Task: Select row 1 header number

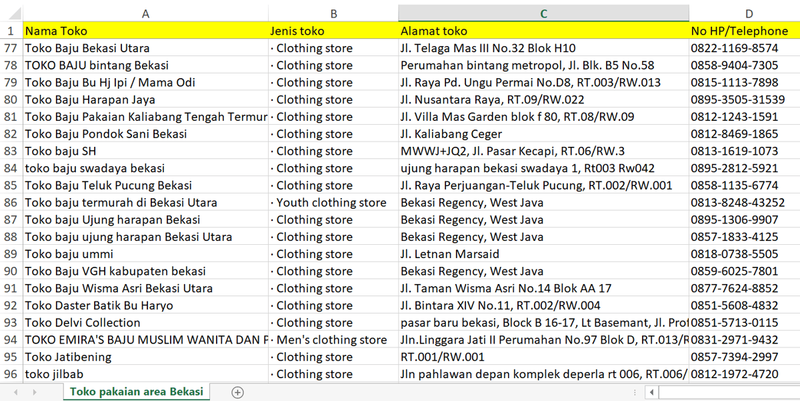Action: (x=11, y=31)
